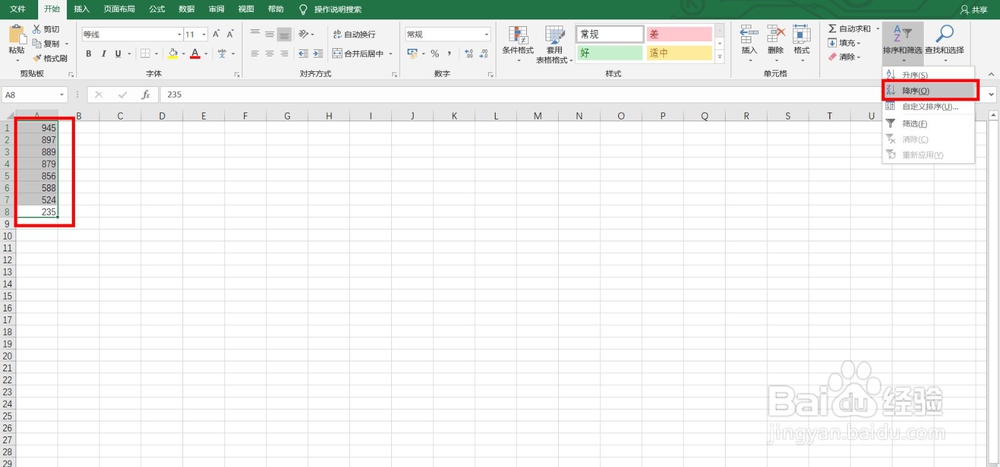Apply comma style number format
The height and width of the screenshot is (467, 1000).
point(449,54)
